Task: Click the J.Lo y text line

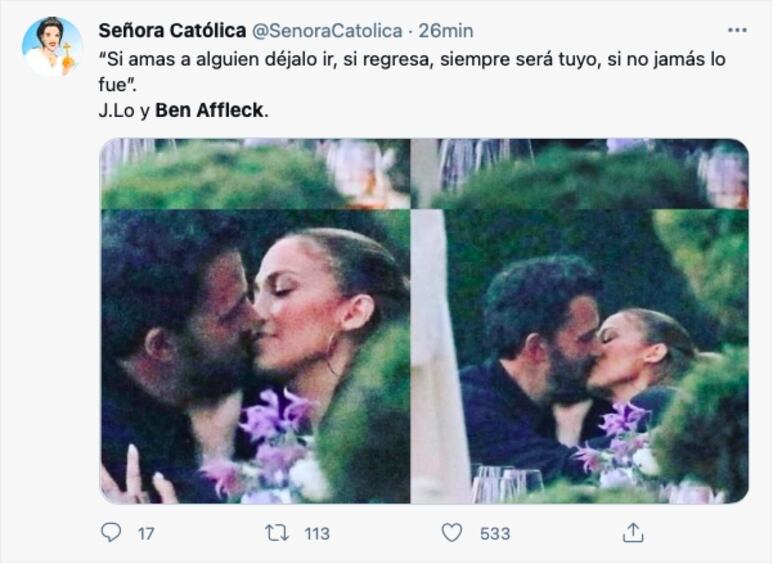Action: pos(124,110)
